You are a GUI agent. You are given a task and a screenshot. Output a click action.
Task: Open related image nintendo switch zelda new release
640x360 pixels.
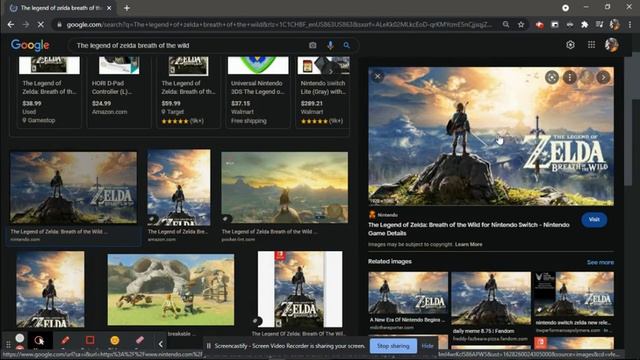coord(574,294)
